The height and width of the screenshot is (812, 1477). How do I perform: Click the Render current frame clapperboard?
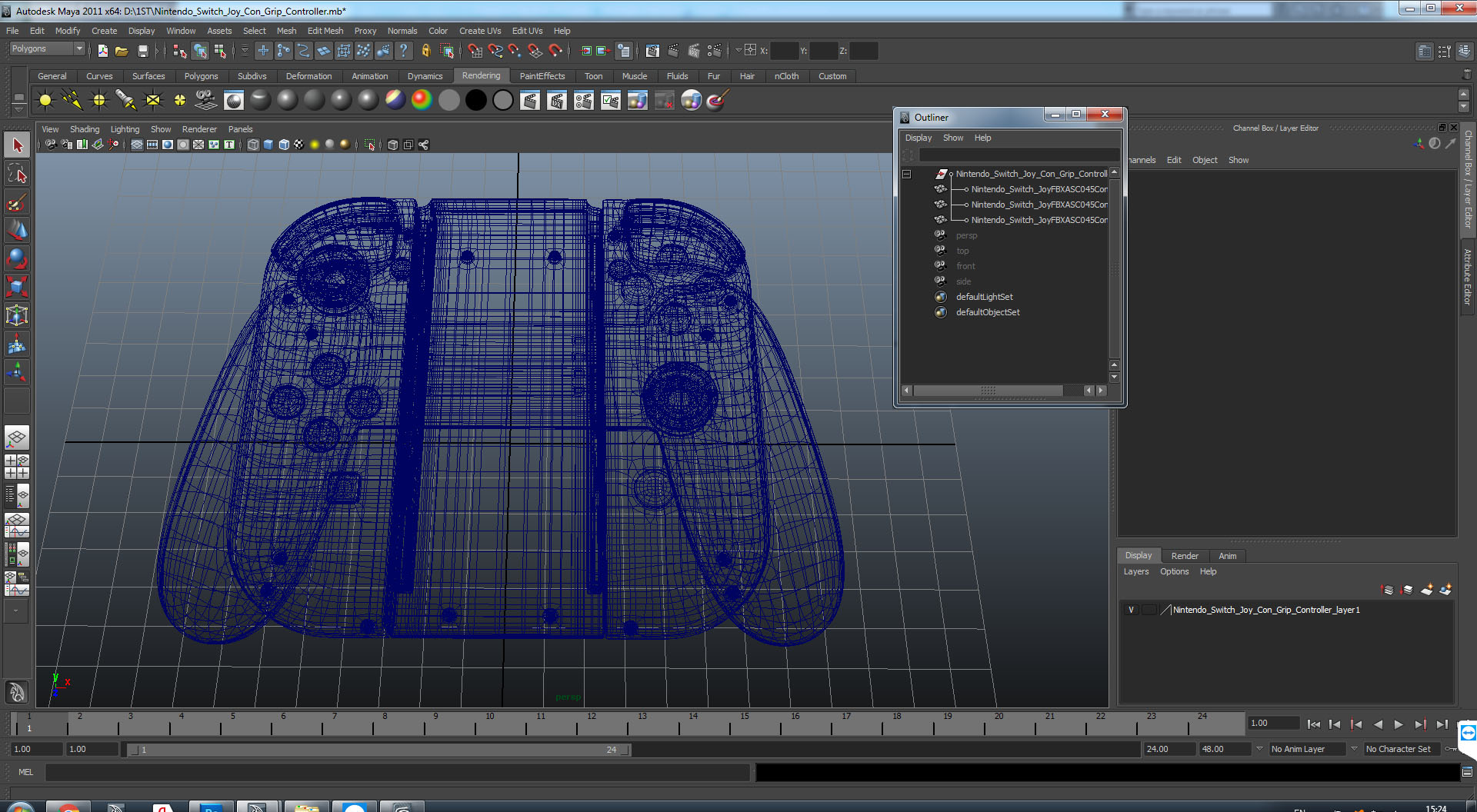click(530, 100)
